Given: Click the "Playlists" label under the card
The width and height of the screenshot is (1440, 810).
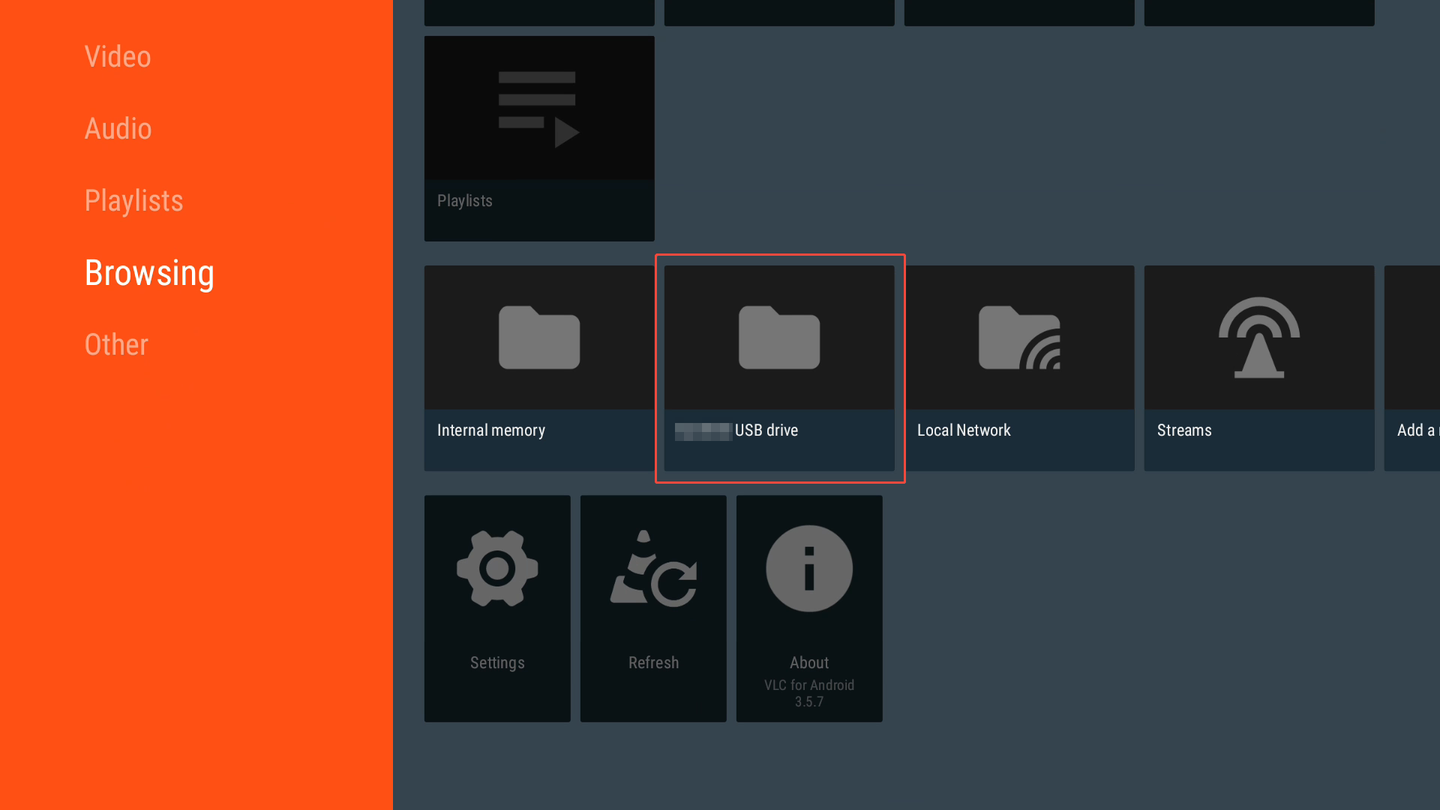Looking at the screenshot, I should [x=465, y=201].
